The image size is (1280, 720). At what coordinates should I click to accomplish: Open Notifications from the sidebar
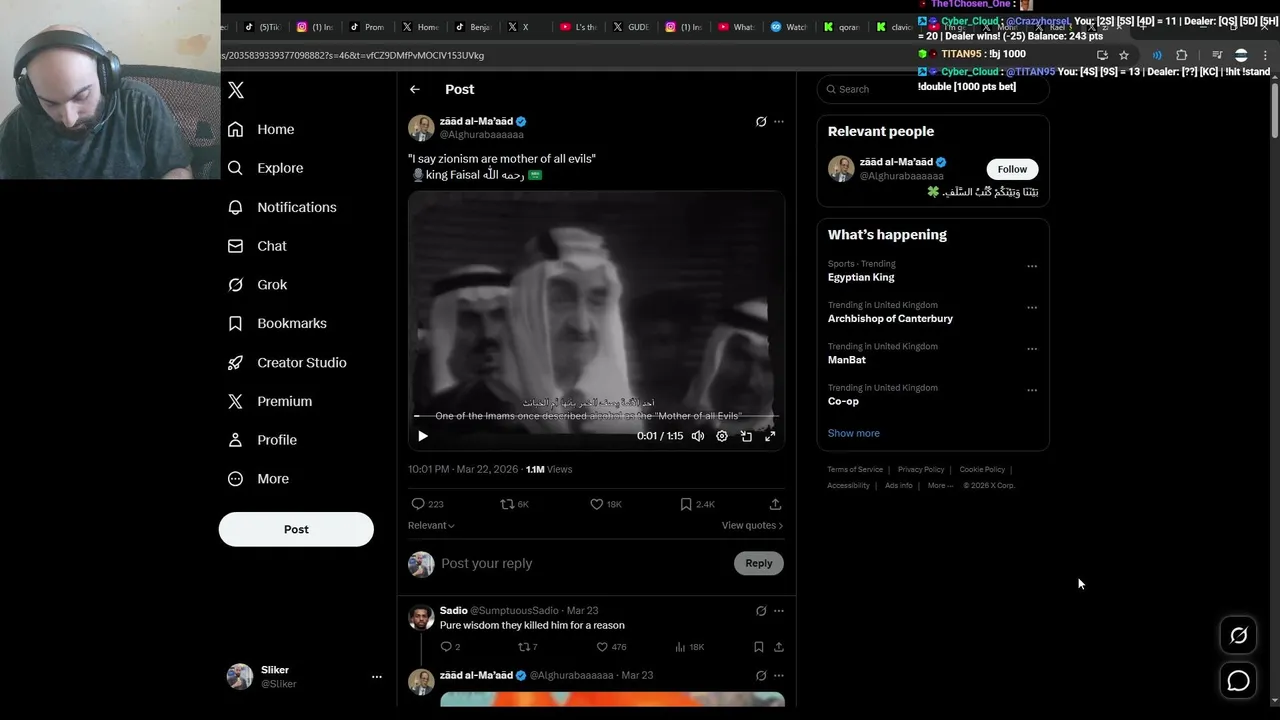pos(282,207)
